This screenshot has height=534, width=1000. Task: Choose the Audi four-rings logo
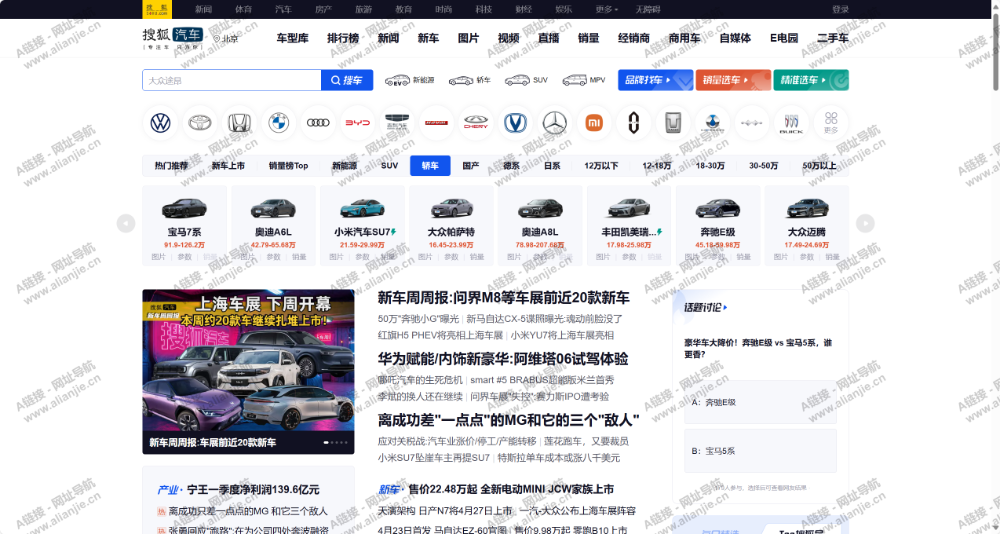[x=318, y=122]
